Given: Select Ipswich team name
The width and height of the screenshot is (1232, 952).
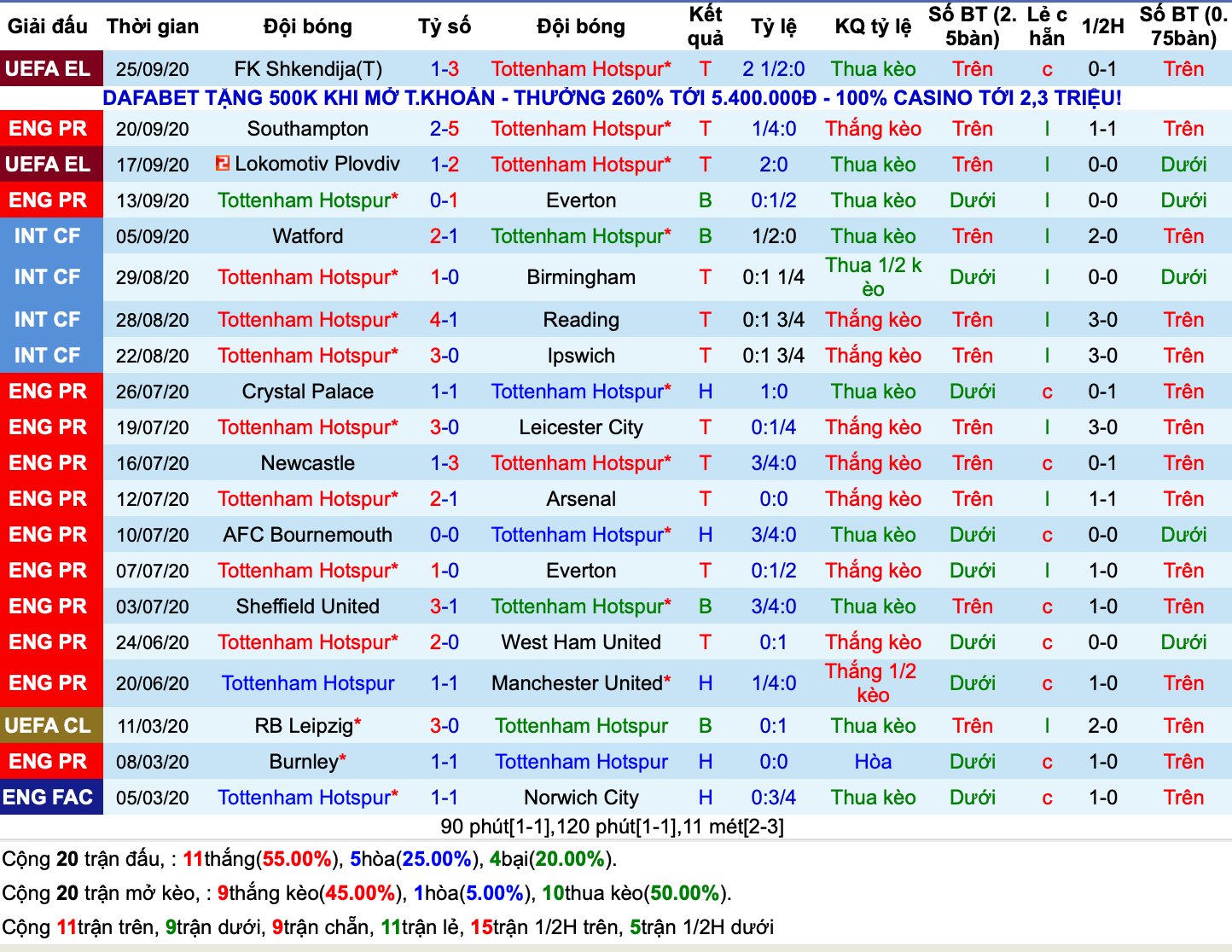Looking at the screenshot, I should click(581, 356).
